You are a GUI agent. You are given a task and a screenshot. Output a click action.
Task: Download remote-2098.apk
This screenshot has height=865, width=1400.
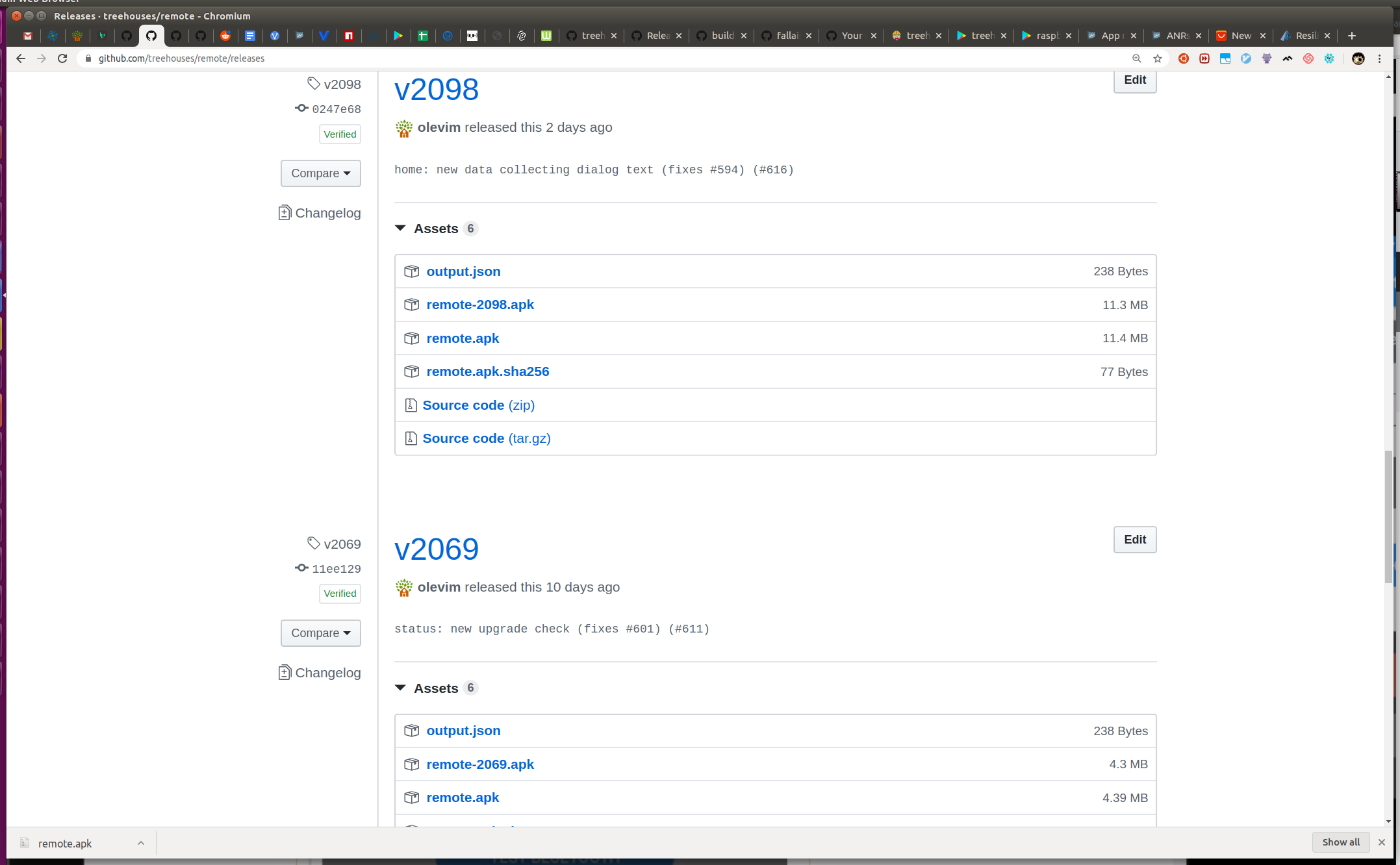(480, 305)
